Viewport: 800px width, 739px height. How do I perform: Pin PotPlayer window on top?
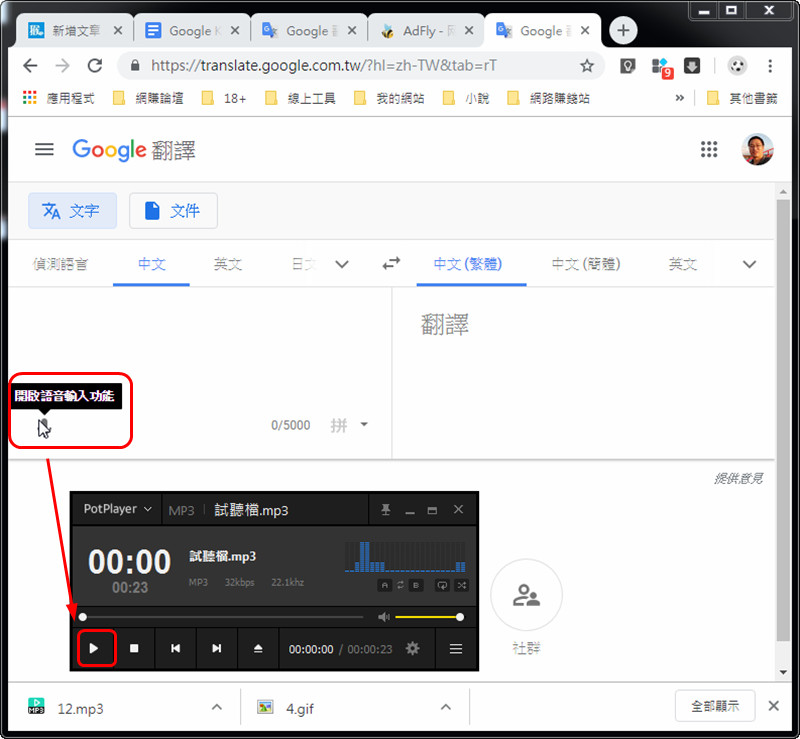point(386,509)
